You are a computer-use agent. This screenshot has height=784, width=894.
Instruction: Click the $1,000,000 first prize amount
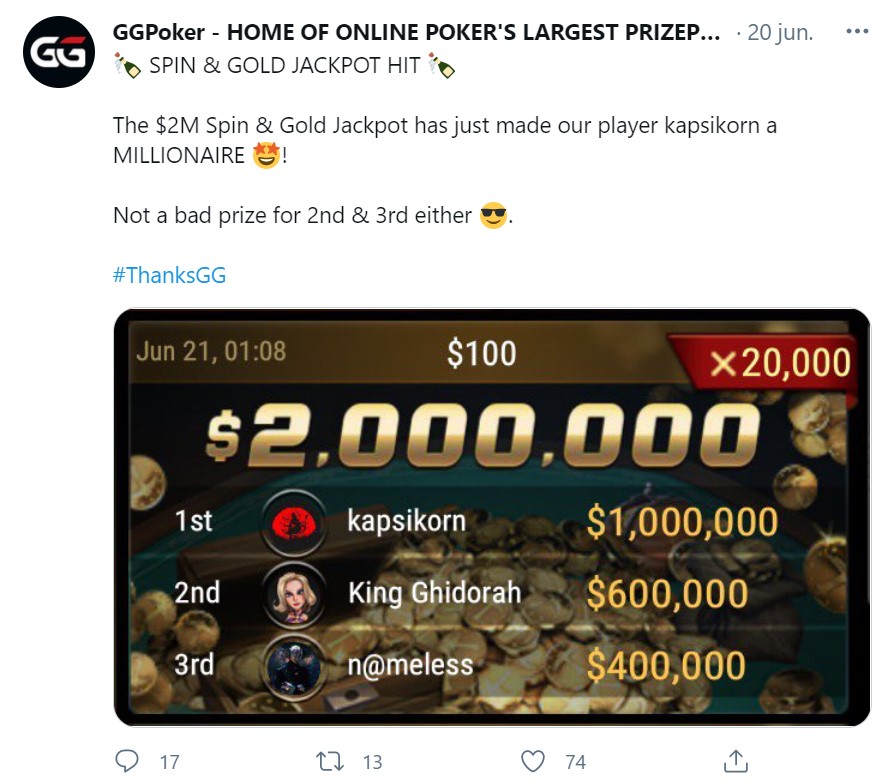point(682,522)
